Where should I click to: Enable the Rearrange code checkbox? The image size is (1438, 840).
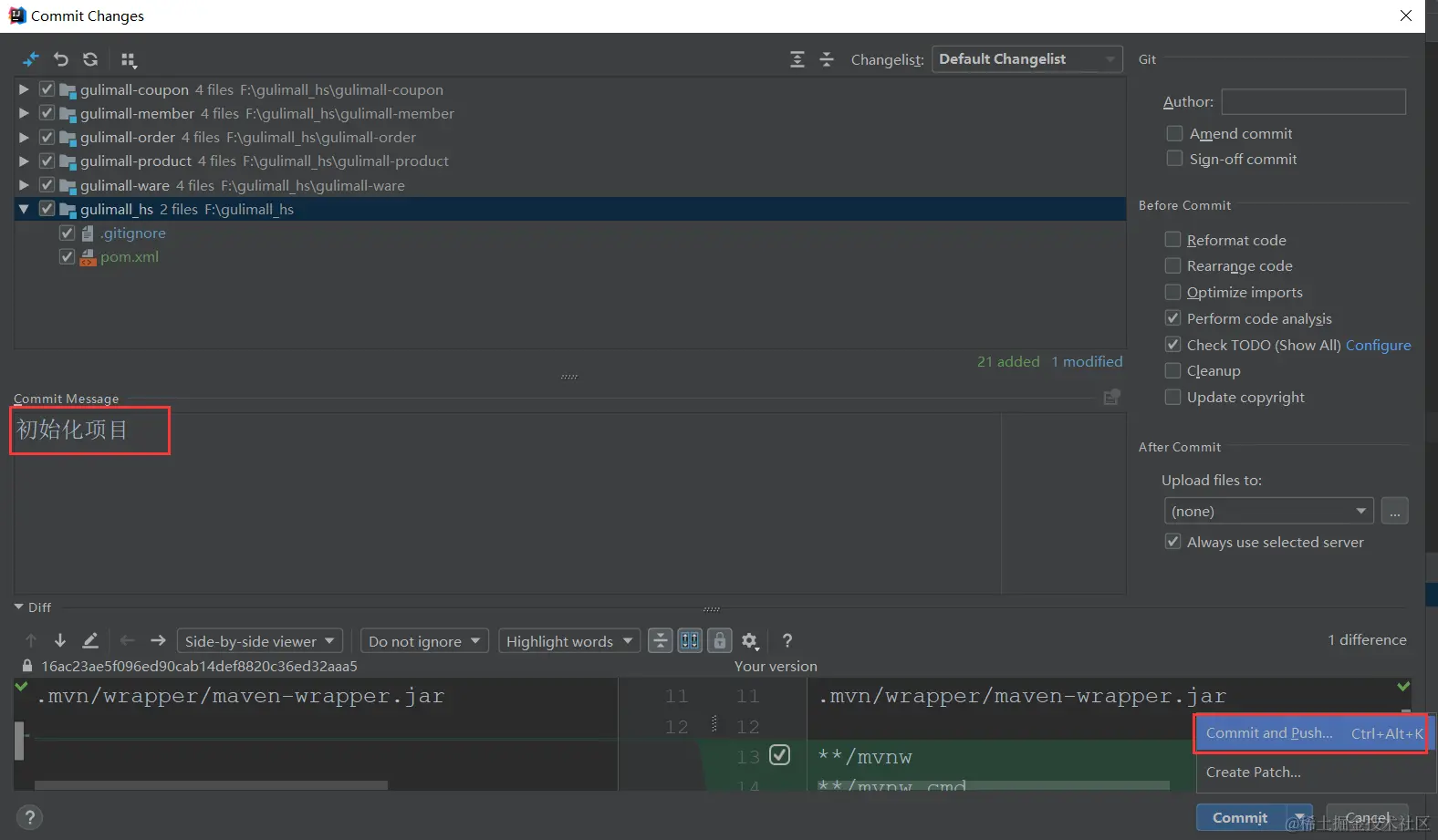1172,265
